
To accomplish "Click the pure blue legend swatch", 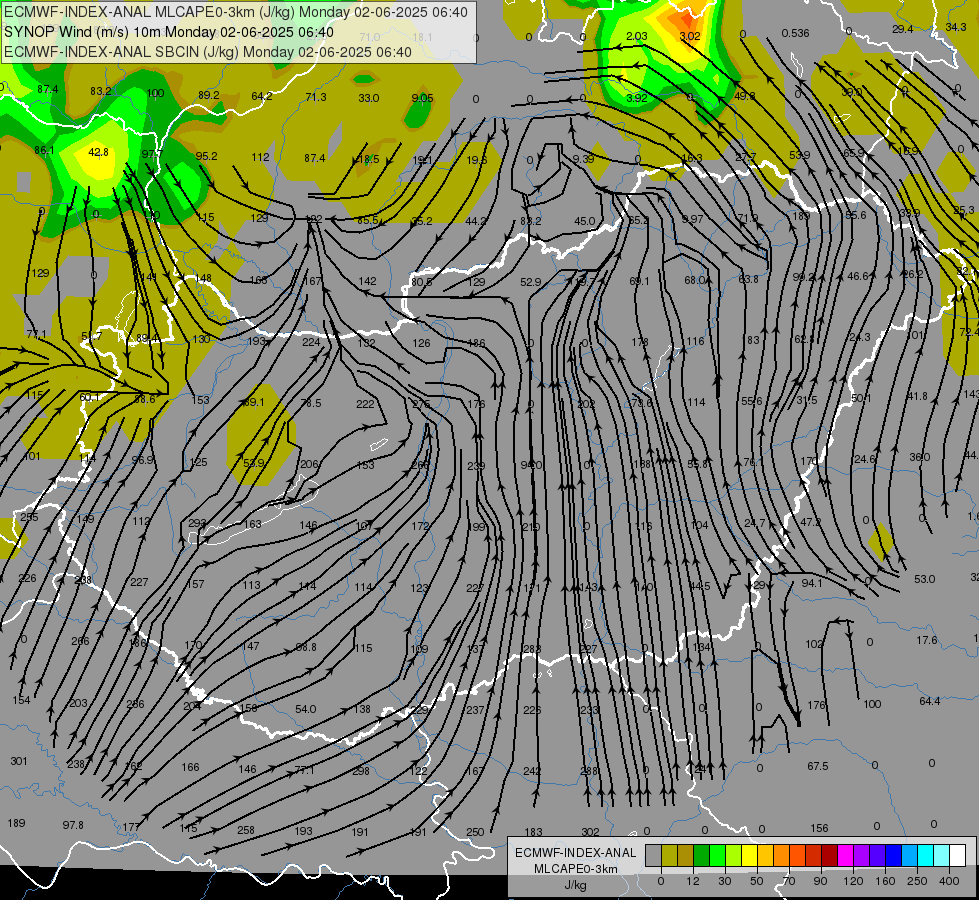I will click(893, 855).
